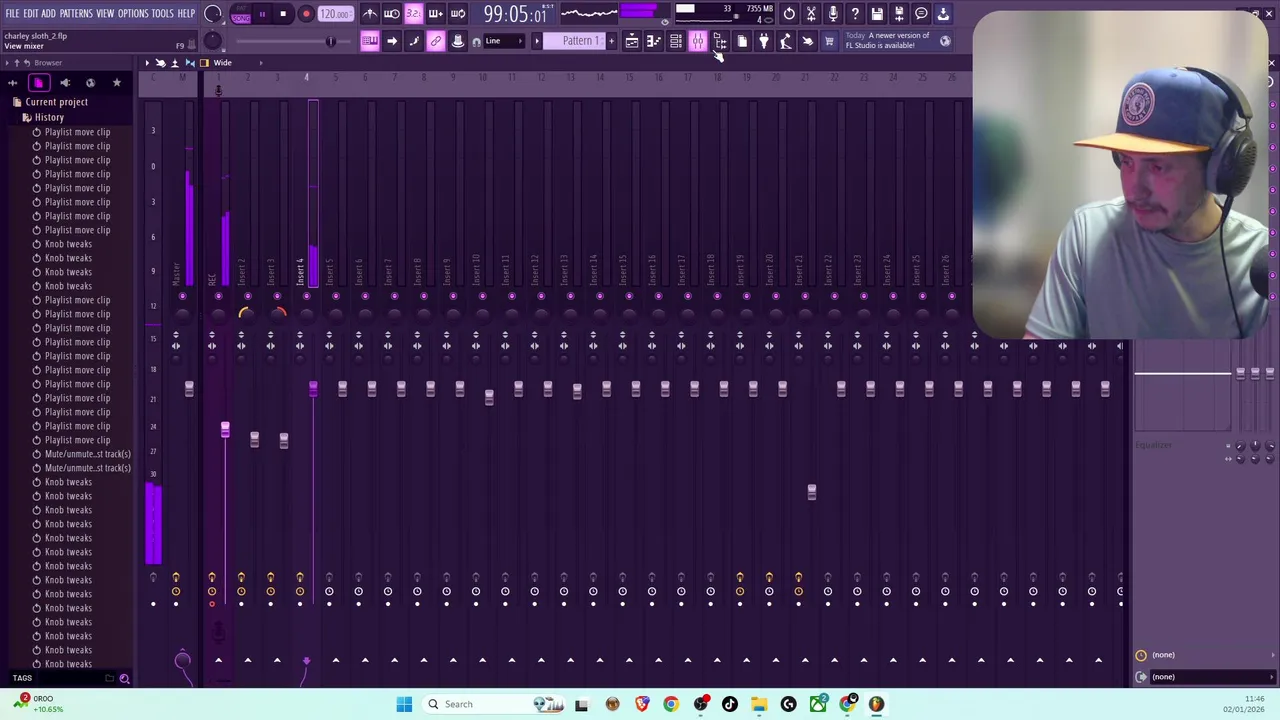Click the Undo history circular arrow icon
The image size is (1280, 720).
789,14
